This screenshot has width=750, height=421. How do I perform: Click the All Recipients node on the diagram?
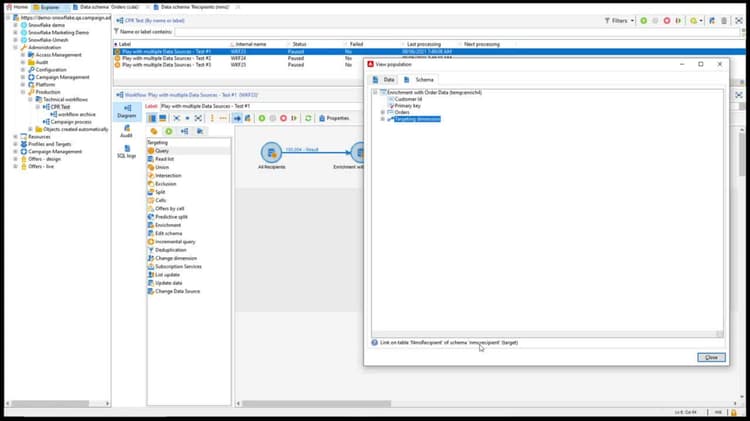[271, 153]
